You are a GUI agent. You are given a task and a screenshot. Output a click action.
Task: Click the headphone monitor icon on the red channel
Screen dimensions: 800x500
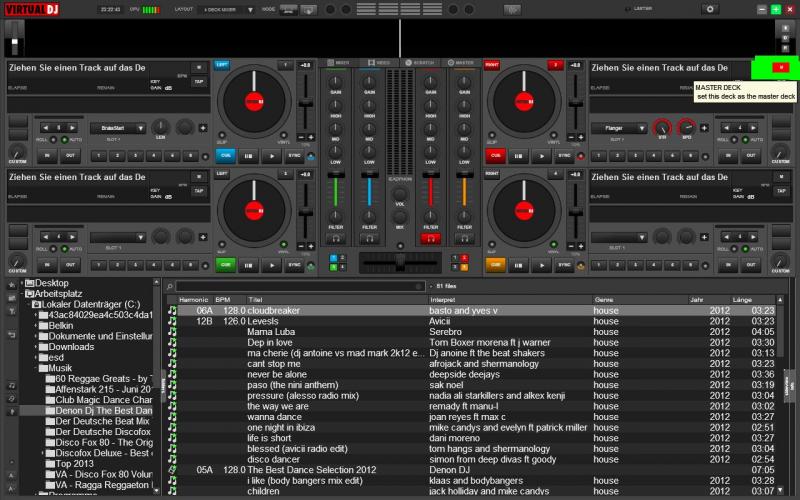pyautogui.click(x=431, y=238)
